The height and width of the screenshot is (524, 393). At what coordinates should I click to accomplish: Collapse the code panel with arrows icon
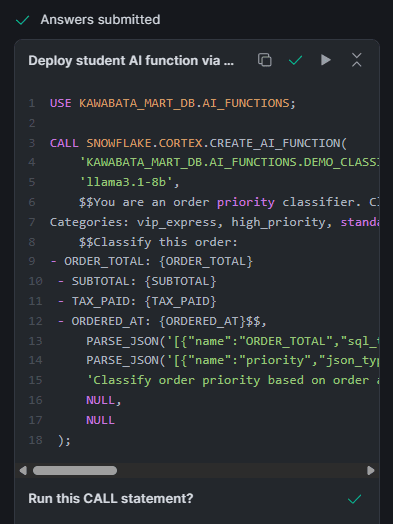pos(357,60)
